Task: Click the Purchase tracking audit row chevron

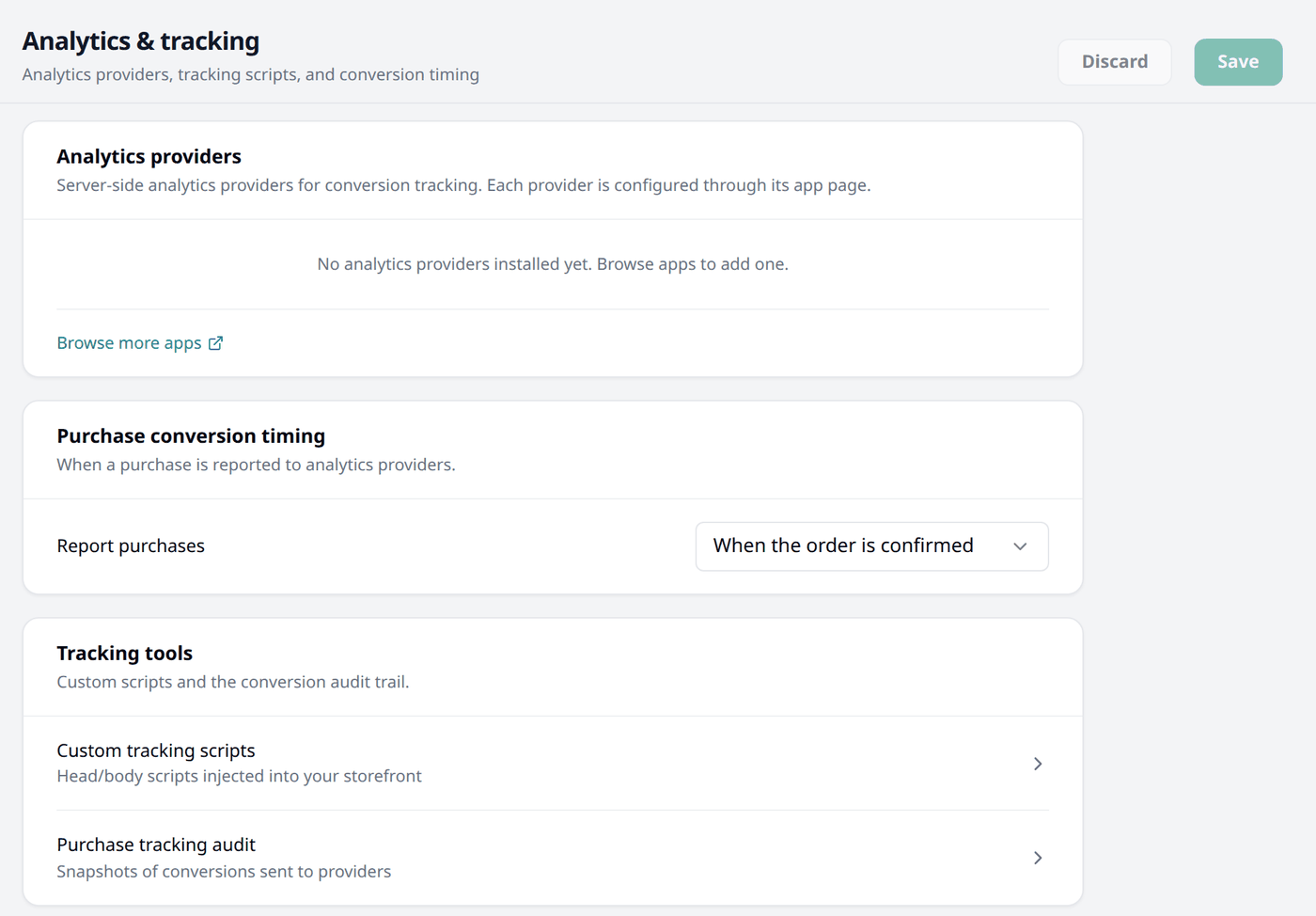Action: click(x=1038, y=858)
